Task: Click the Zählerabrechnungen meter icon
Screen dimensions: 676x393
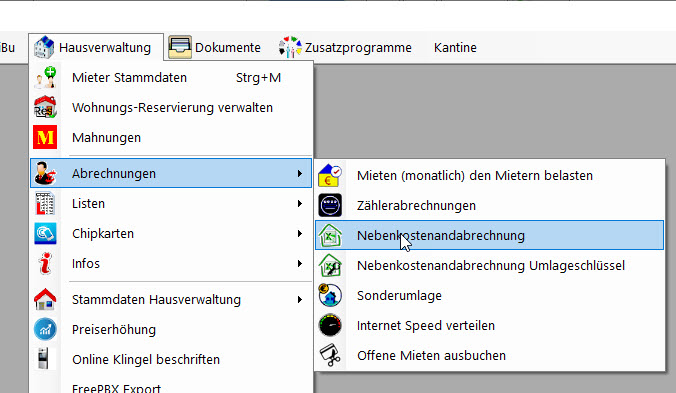Action: 330,205
